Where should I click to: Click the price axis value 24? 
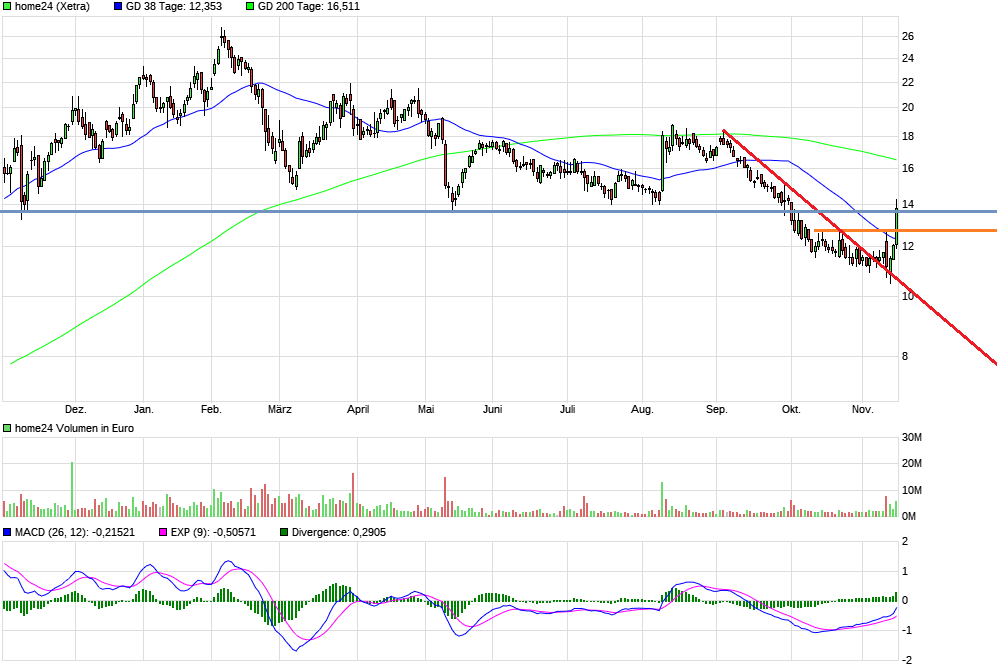tap(908, 58)
